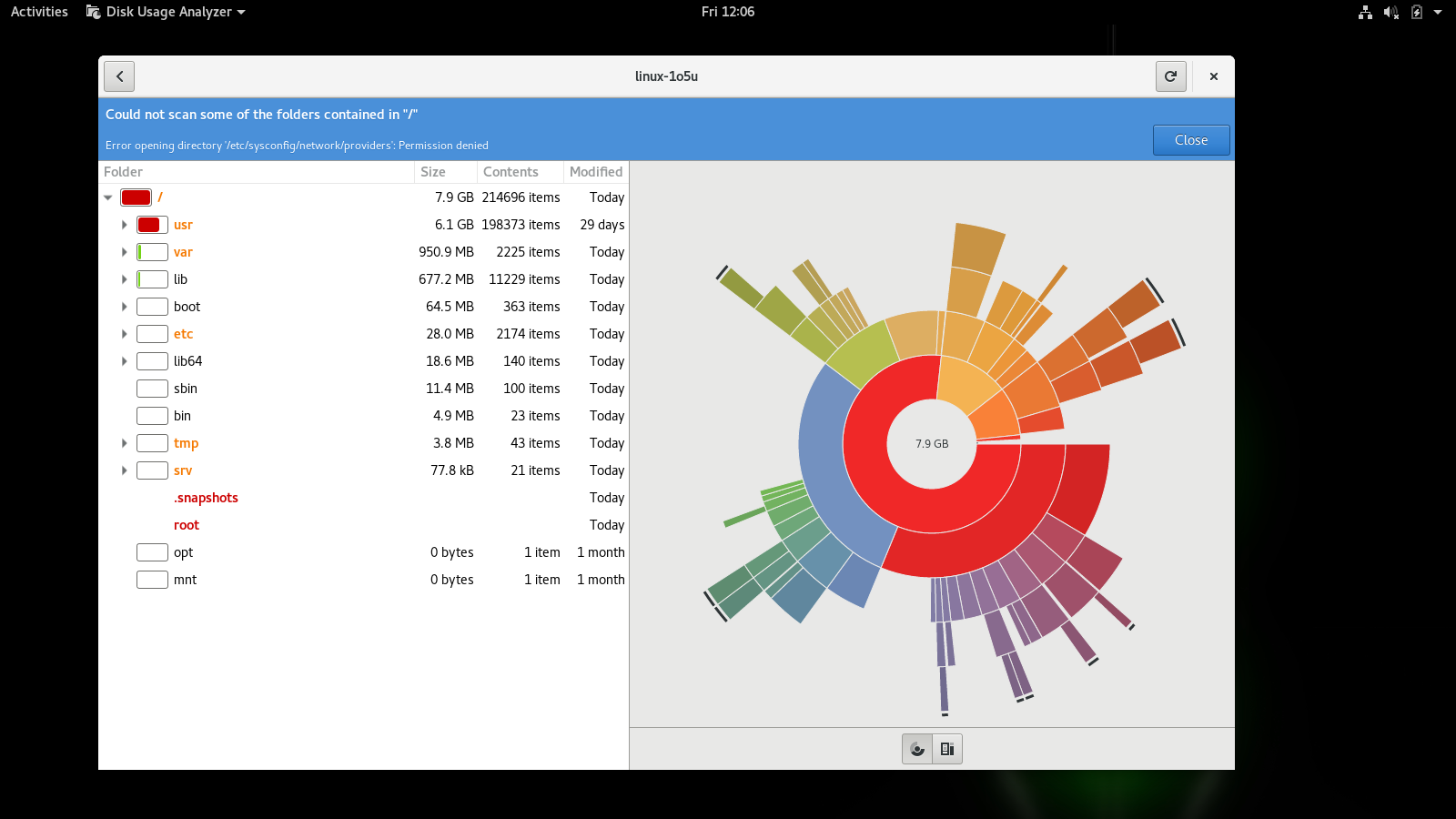Click the battery icon in the top bar
This screenshot has width=1456, height=819.
(1416, 12)
